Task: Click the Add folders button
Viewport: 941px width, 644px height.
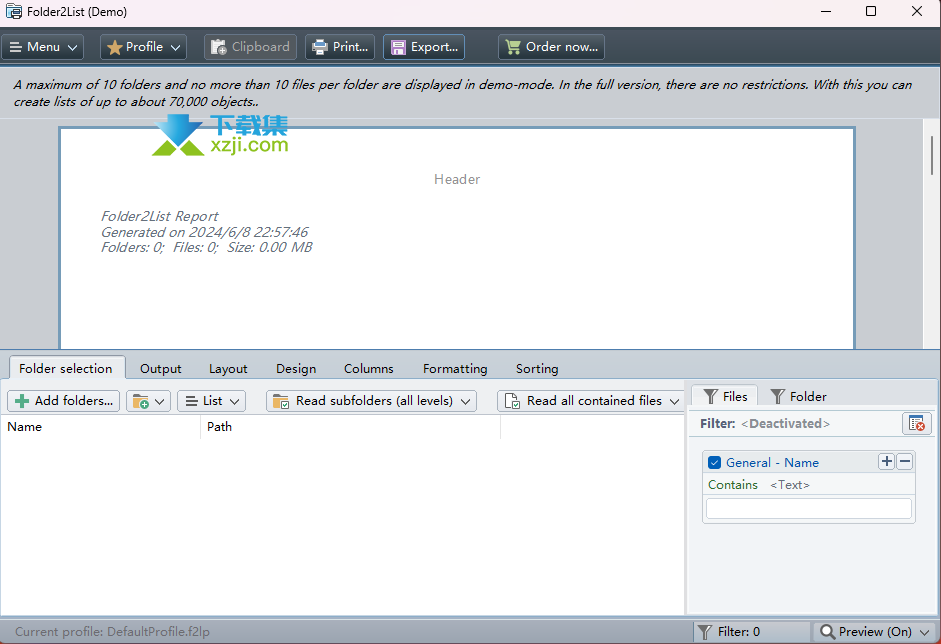Action: tap(64, 401)
